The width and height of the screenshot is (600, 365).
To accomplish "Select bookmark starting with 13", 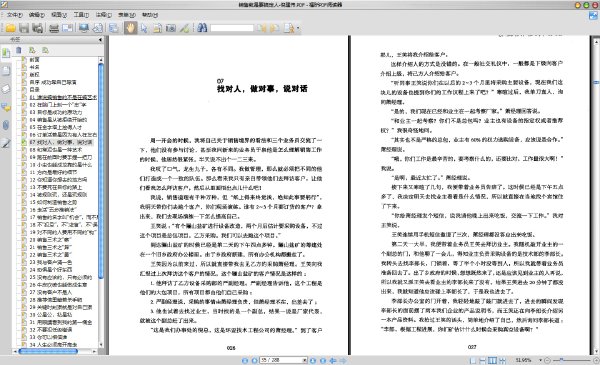I will [56, 187].
